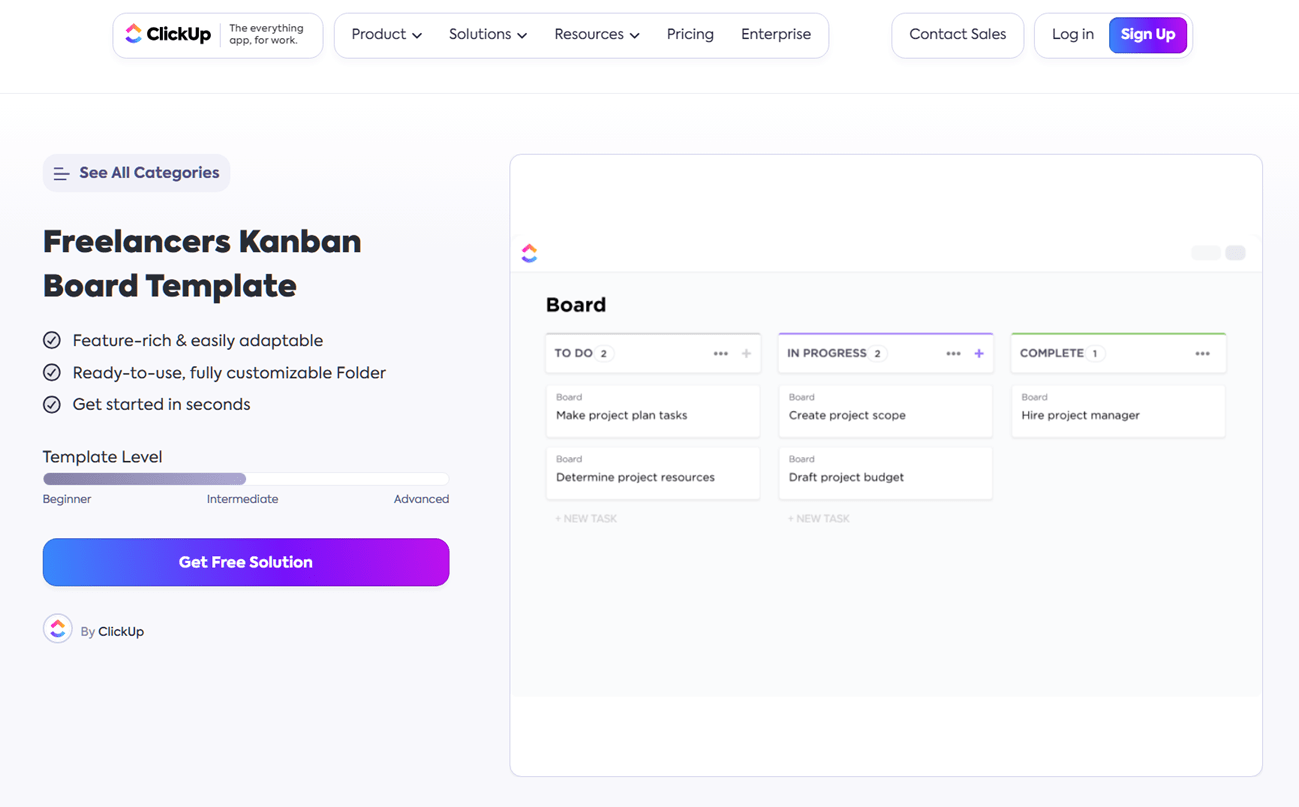Viewport: 1299px width, 807px height.
Task: Click + NEW TASK under TO DO
Action: pyautogui.click(x=586, y=519)
